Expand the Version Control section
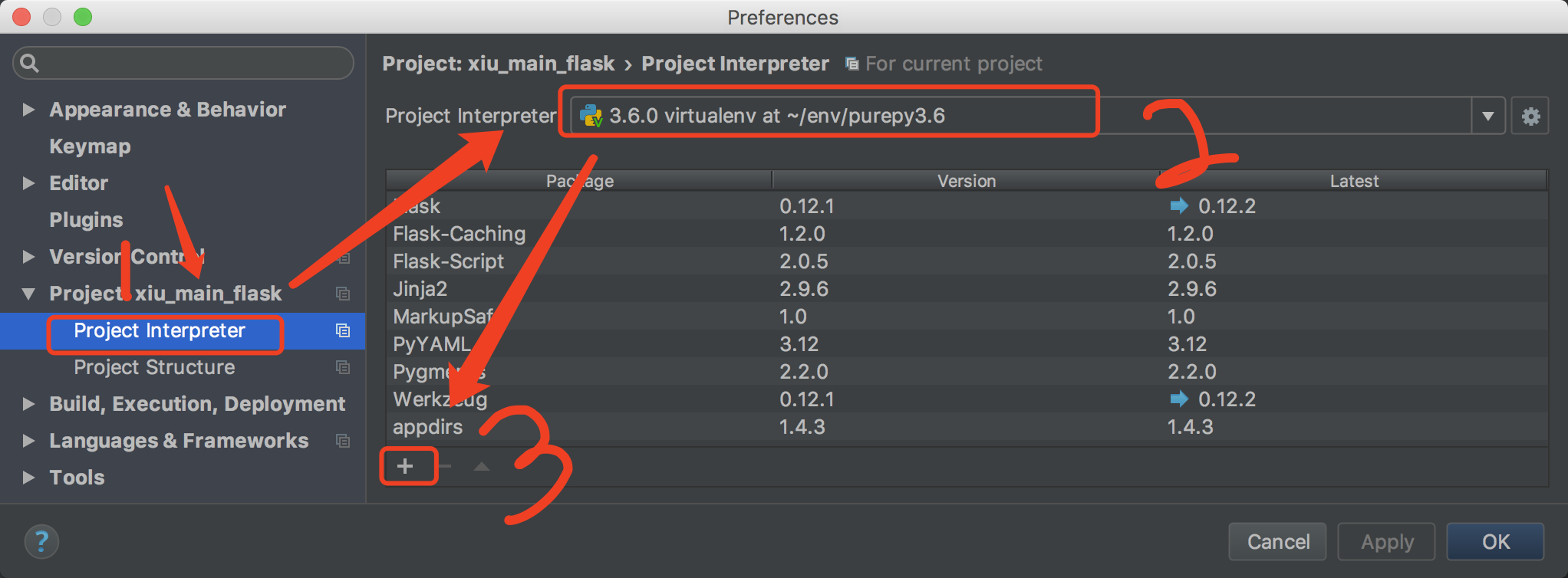Screen dimensions: 1568x578 point(29,257)
